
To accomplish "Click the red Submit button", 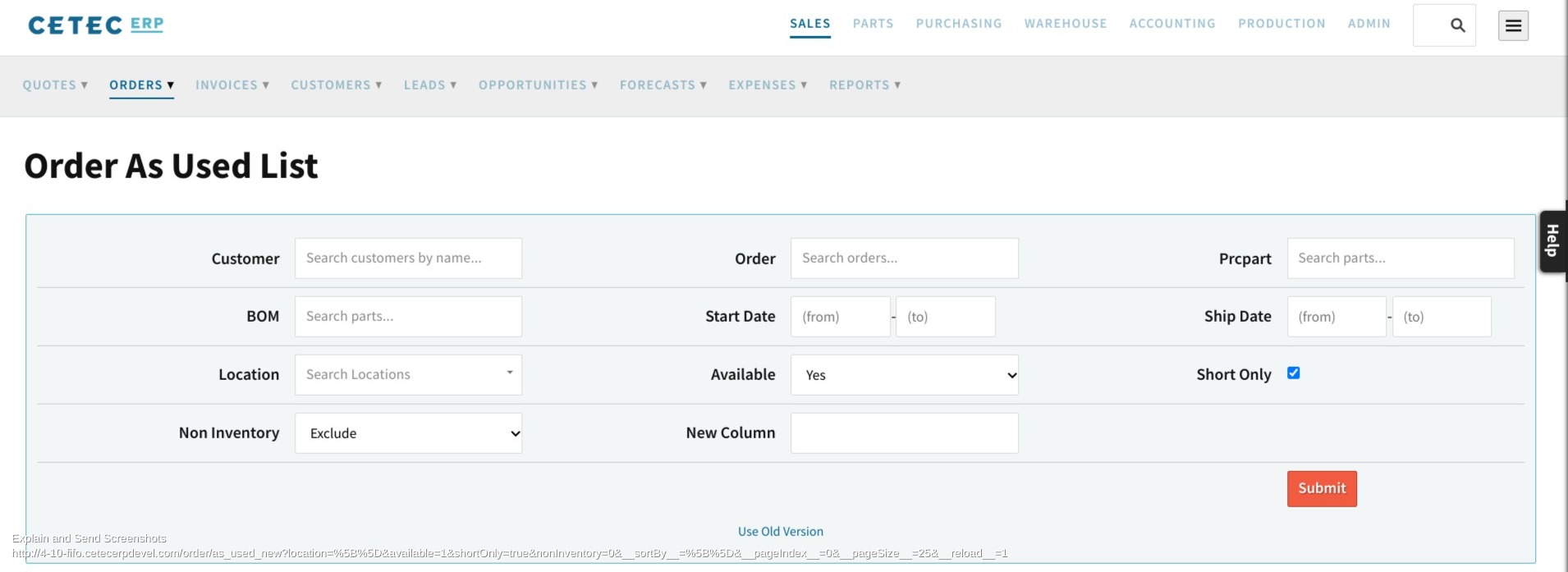I will pos(1322,488).
